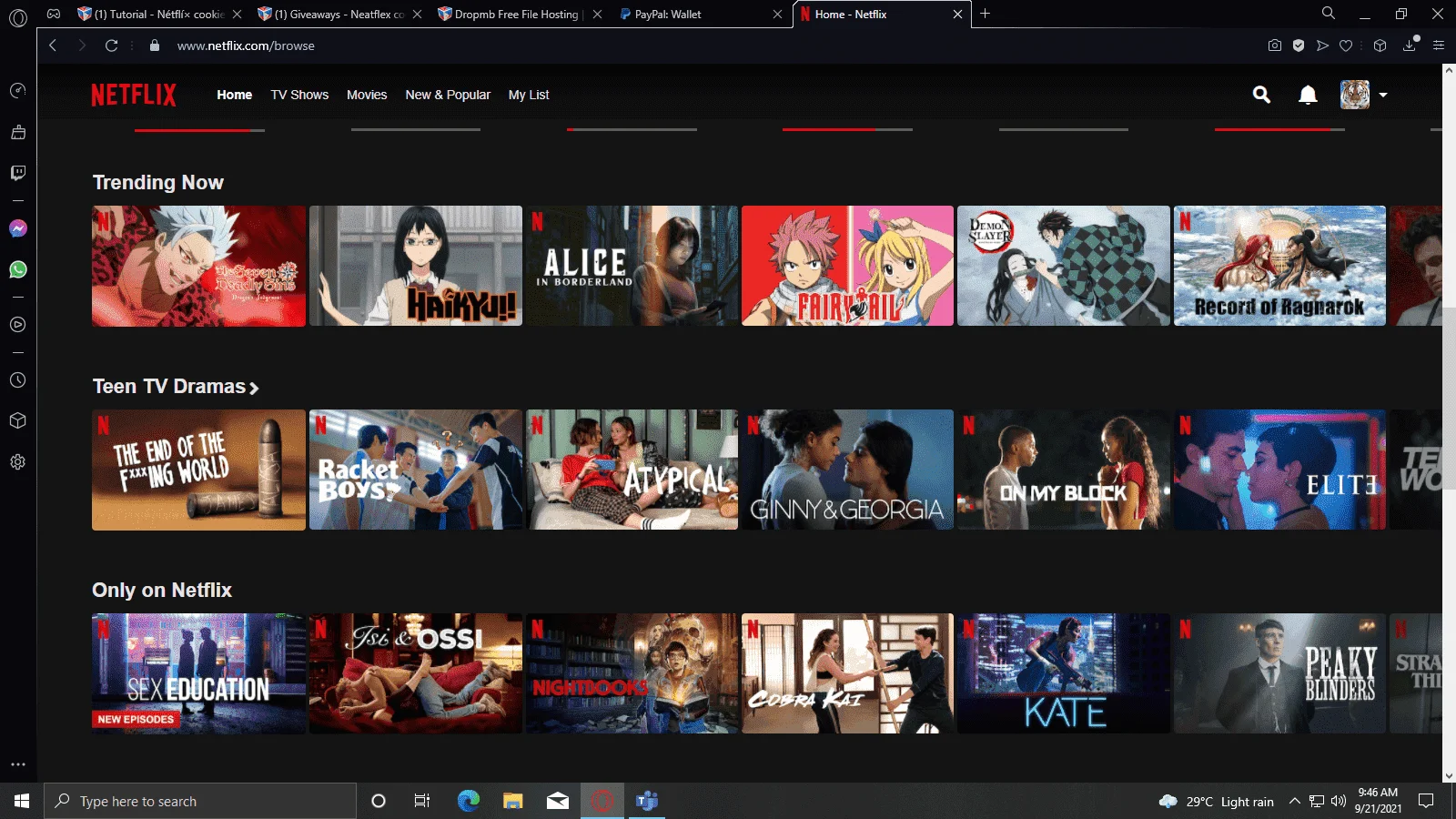Open the Haikyu!! thumbnail
The width and height of the screenshot is (1456, 819).
(416, 266)
